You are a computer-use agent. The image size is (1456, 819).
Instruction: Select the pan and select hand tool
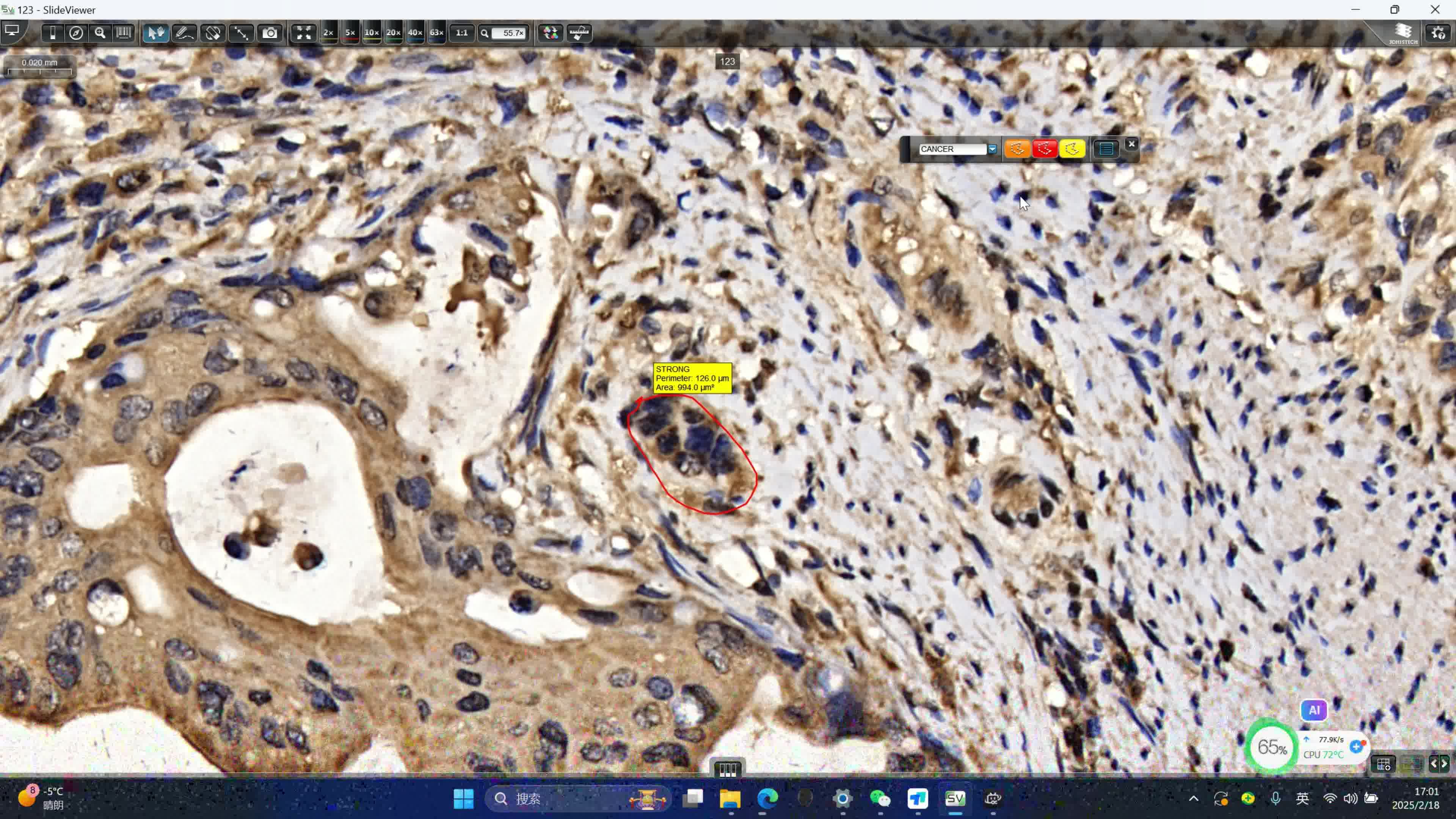tap(155, 33)
